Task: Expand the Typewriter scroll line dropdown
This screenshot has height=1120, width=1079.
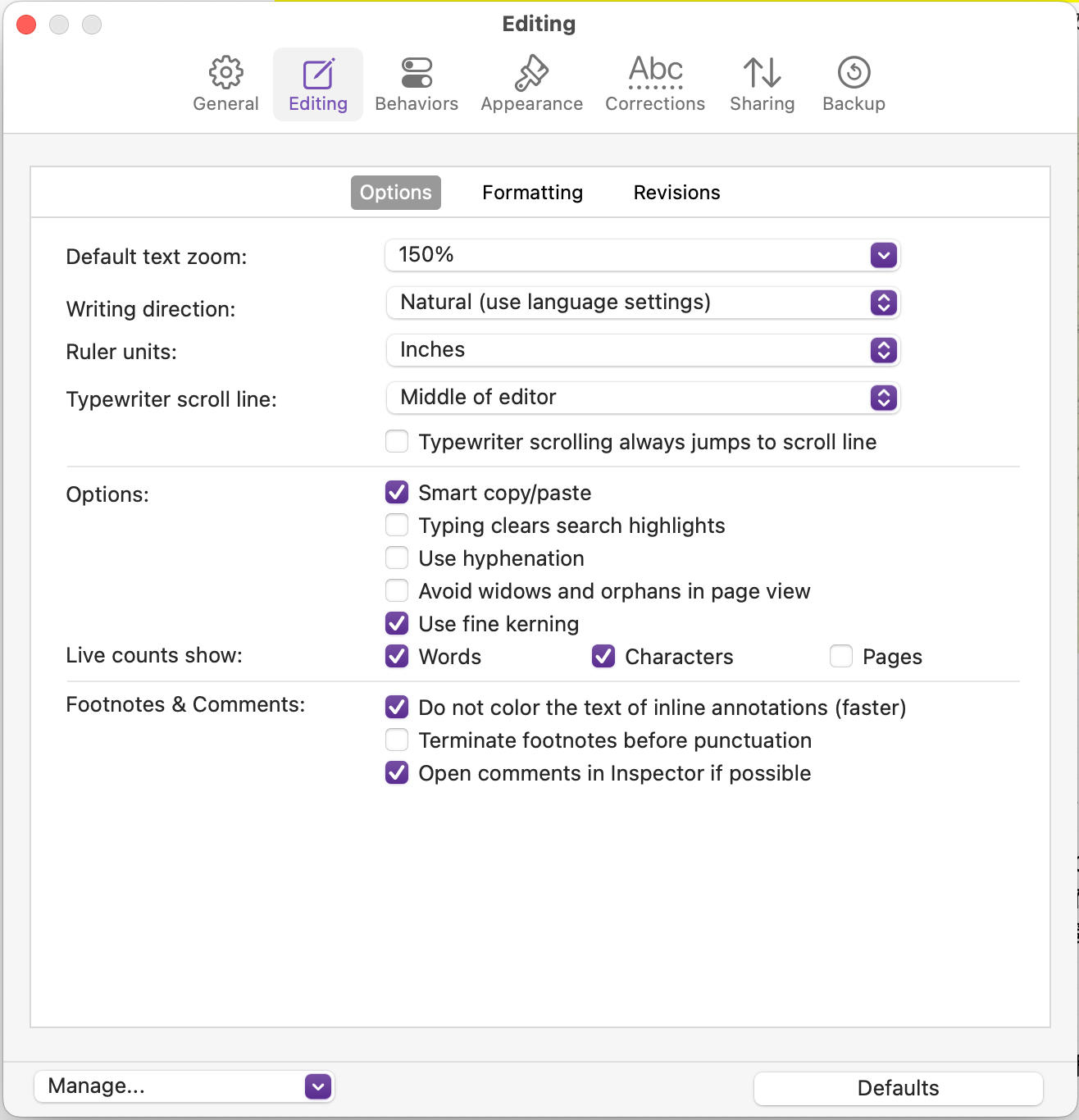Action: 642,398
